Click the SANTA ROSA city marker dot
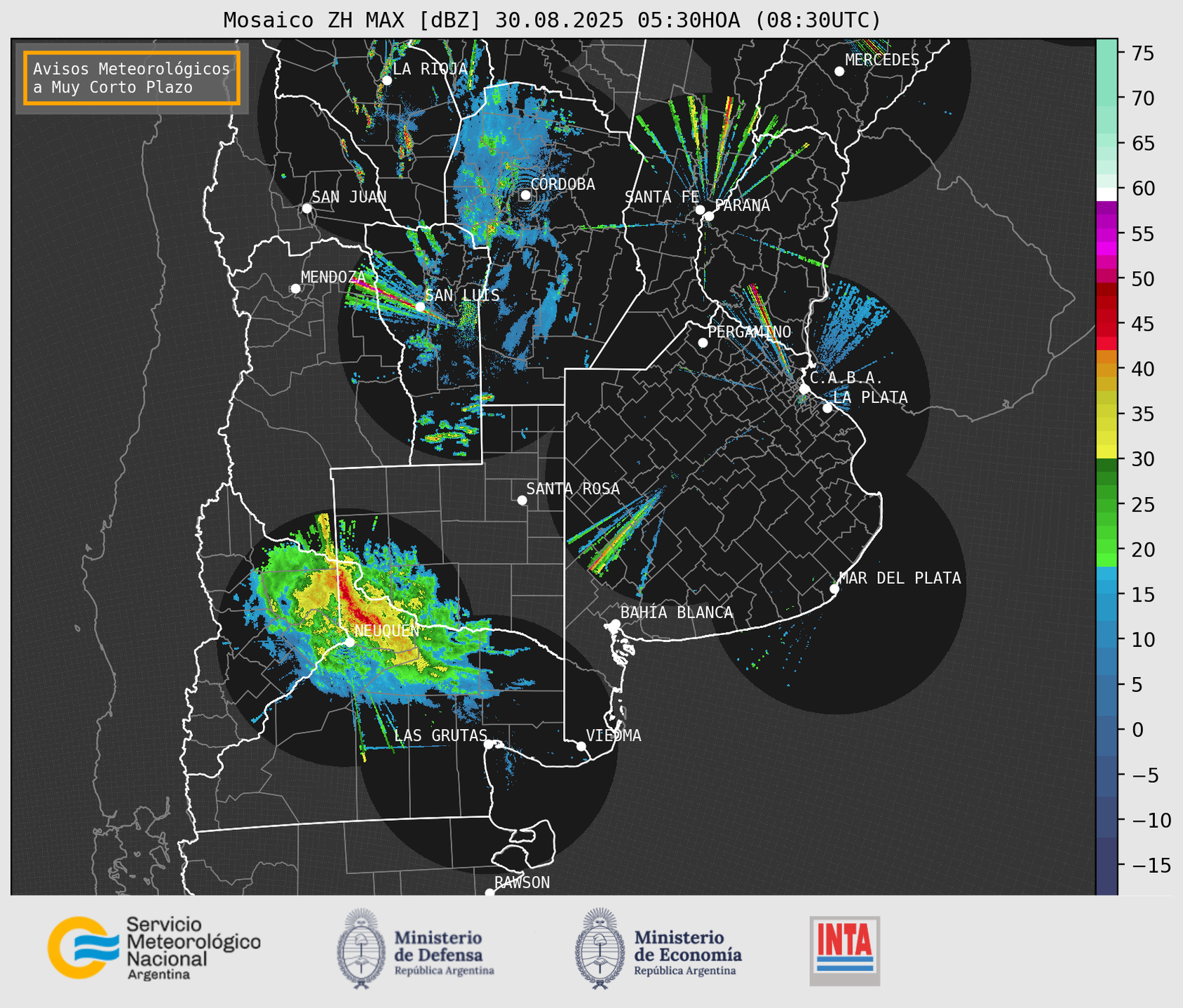The height and width of the screenshot is (1008, 1183). point(522,500)
